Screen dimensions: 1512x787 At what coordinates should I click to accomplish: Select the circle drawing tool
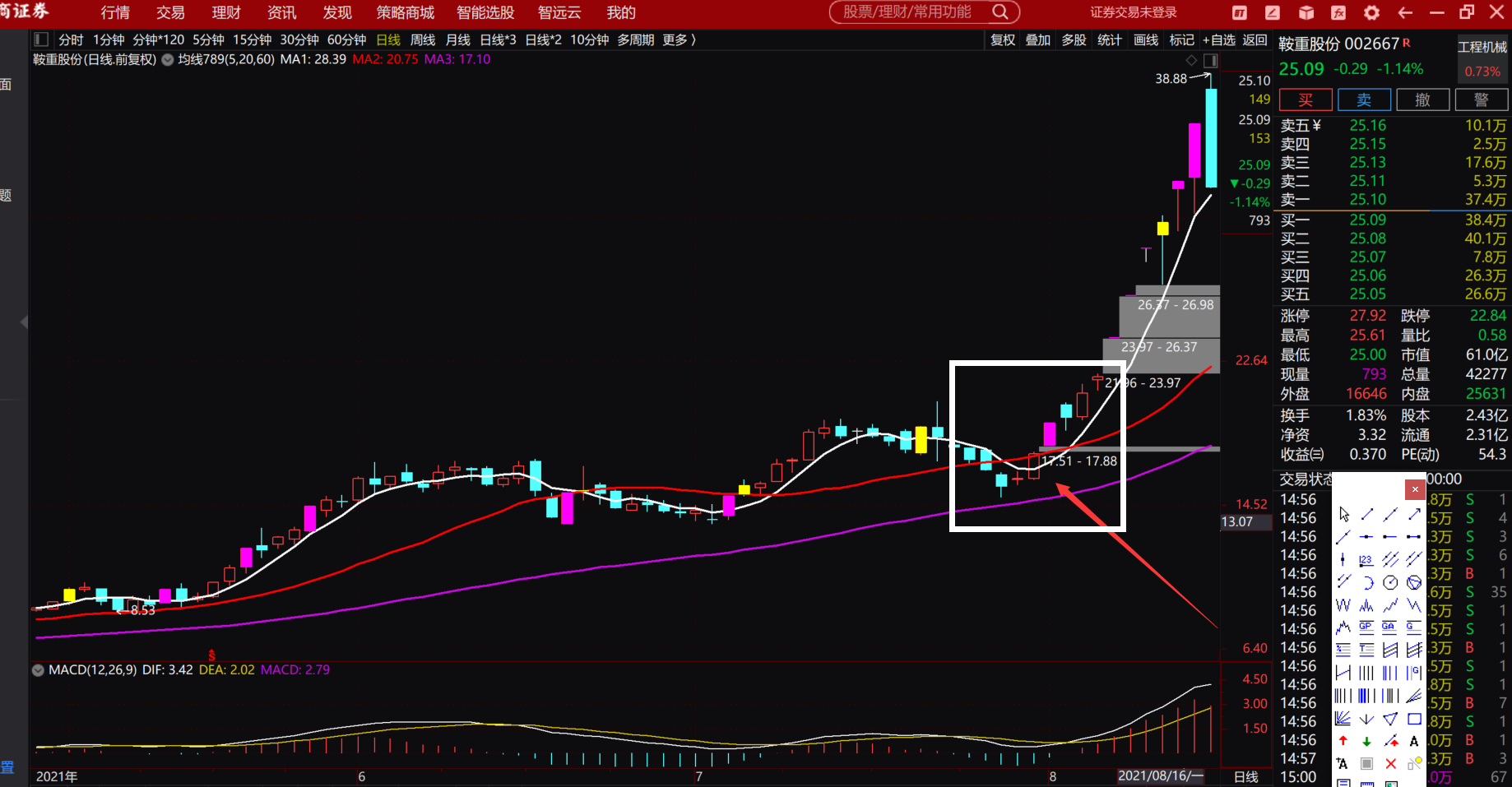point(1390,582)
